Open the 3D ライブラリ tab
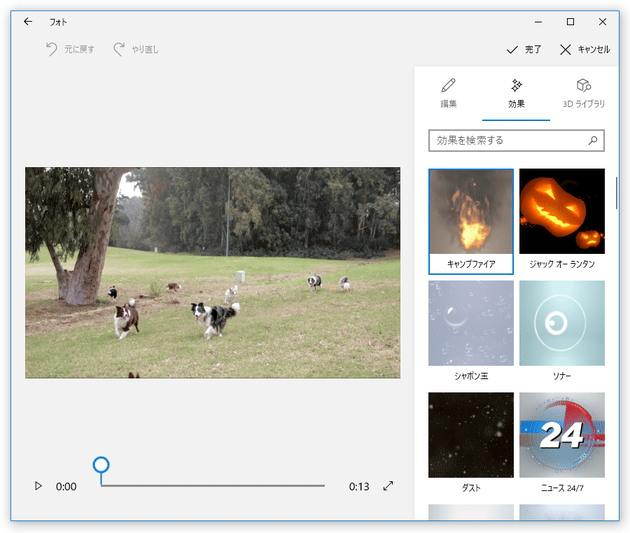Viewport: 630px width, 533px height. pyautogui.click(x=583, y=93)
